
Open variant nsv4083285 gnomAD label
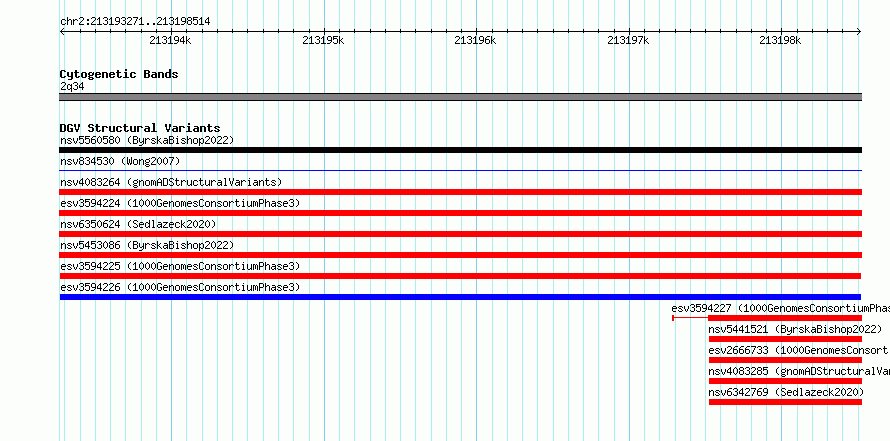[799, 371]
